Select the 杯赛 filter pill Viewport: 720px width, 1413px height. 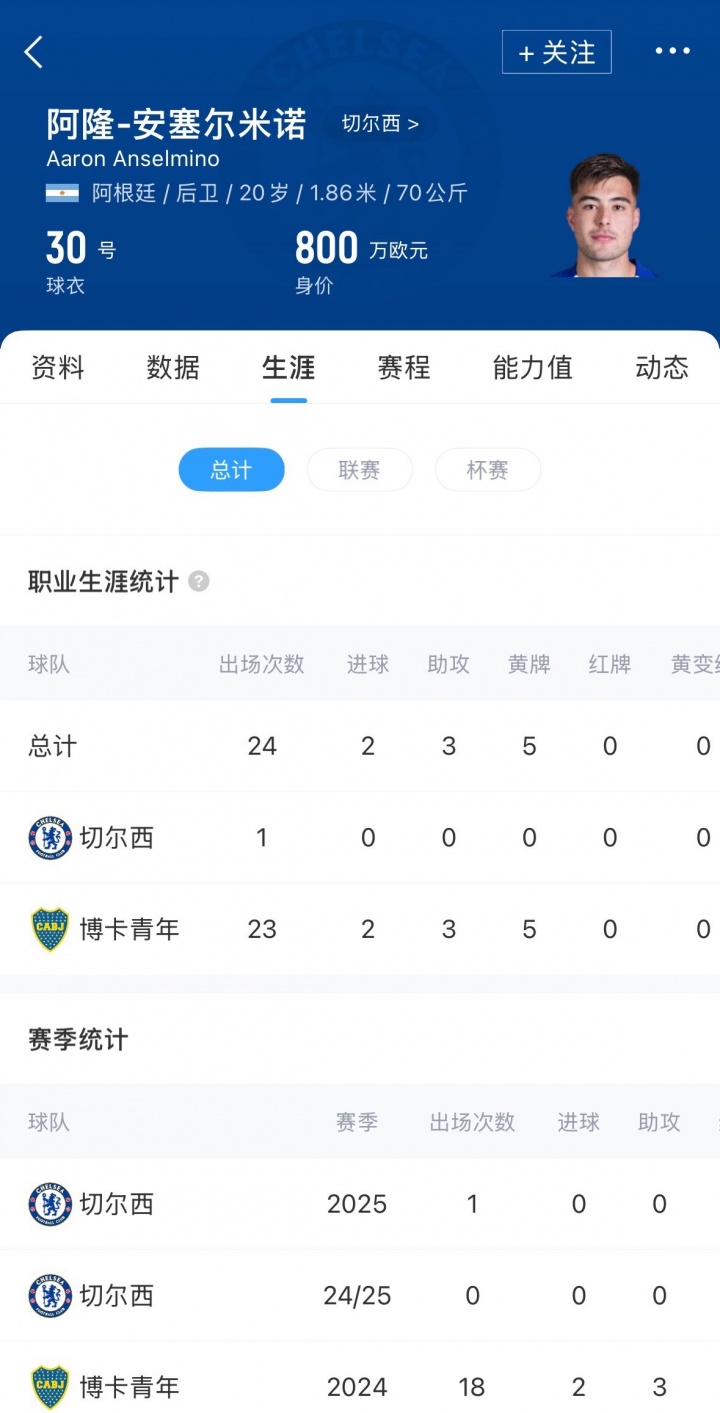[487, 470]
